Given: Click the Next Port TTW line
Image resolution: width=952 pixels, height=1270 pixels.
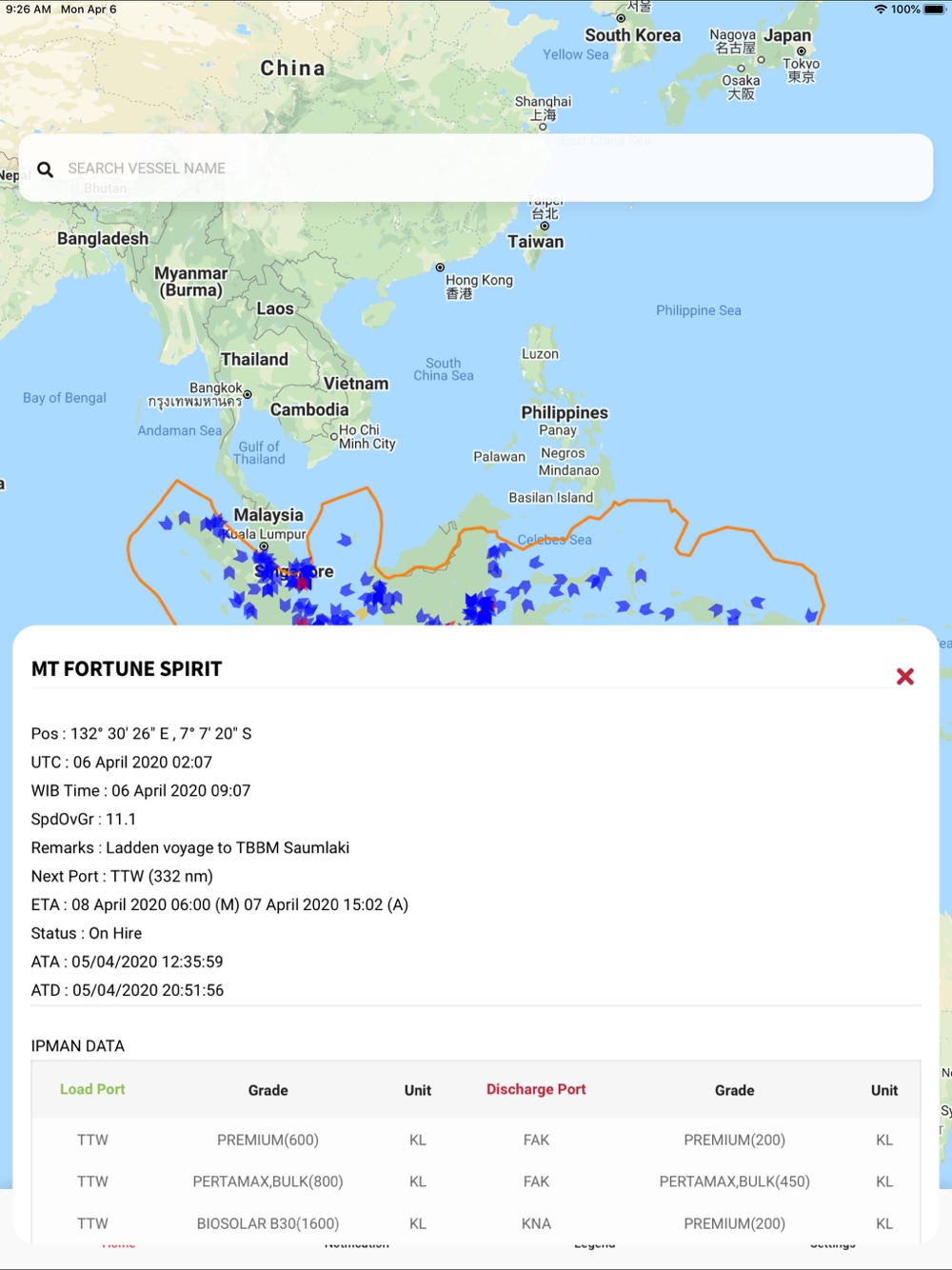Looking at the screenshot, I should pos(122,876).
